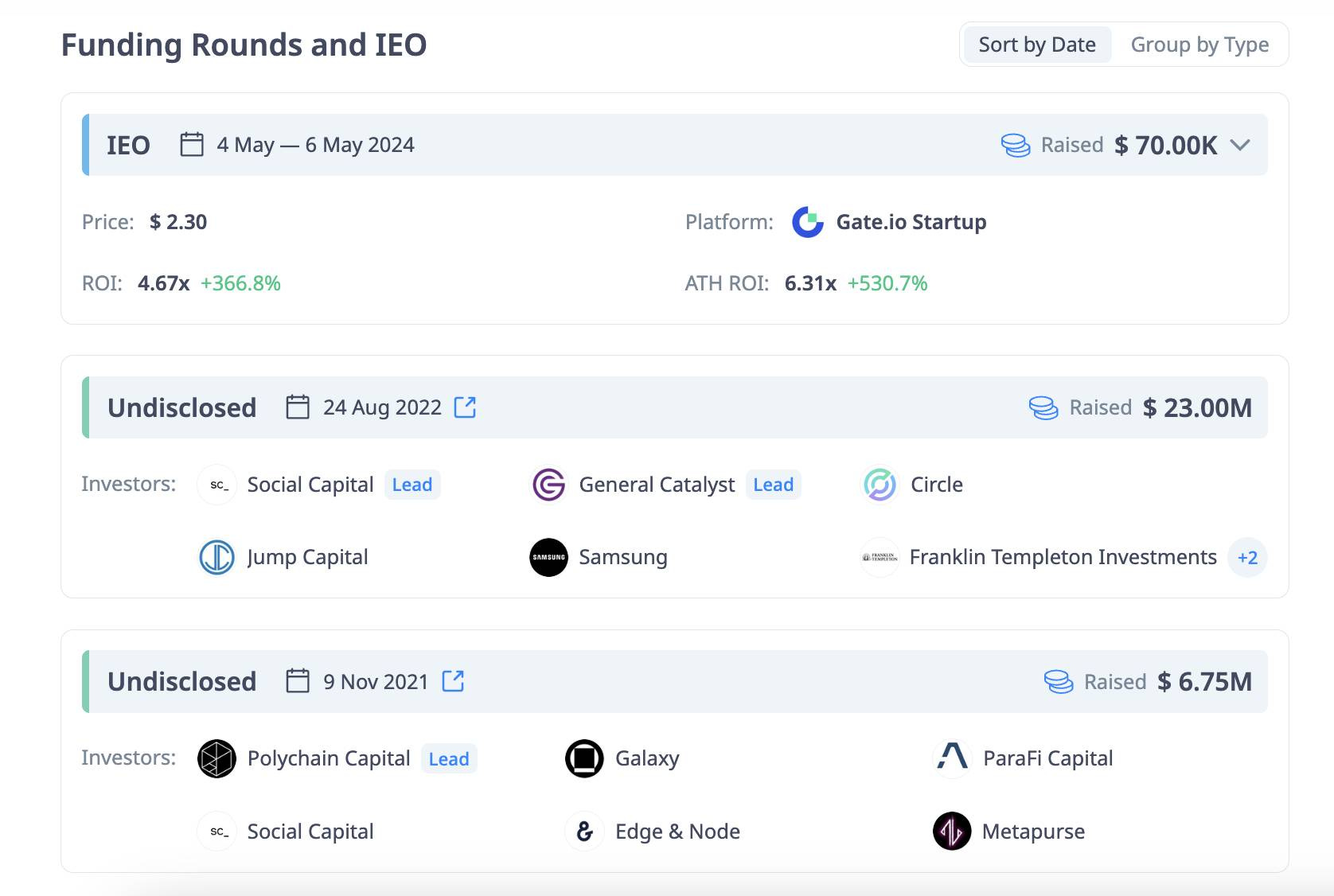Click the coins icon next to Raised $ 70.00K
The image size is (1334, 896).
point(1016,145)
